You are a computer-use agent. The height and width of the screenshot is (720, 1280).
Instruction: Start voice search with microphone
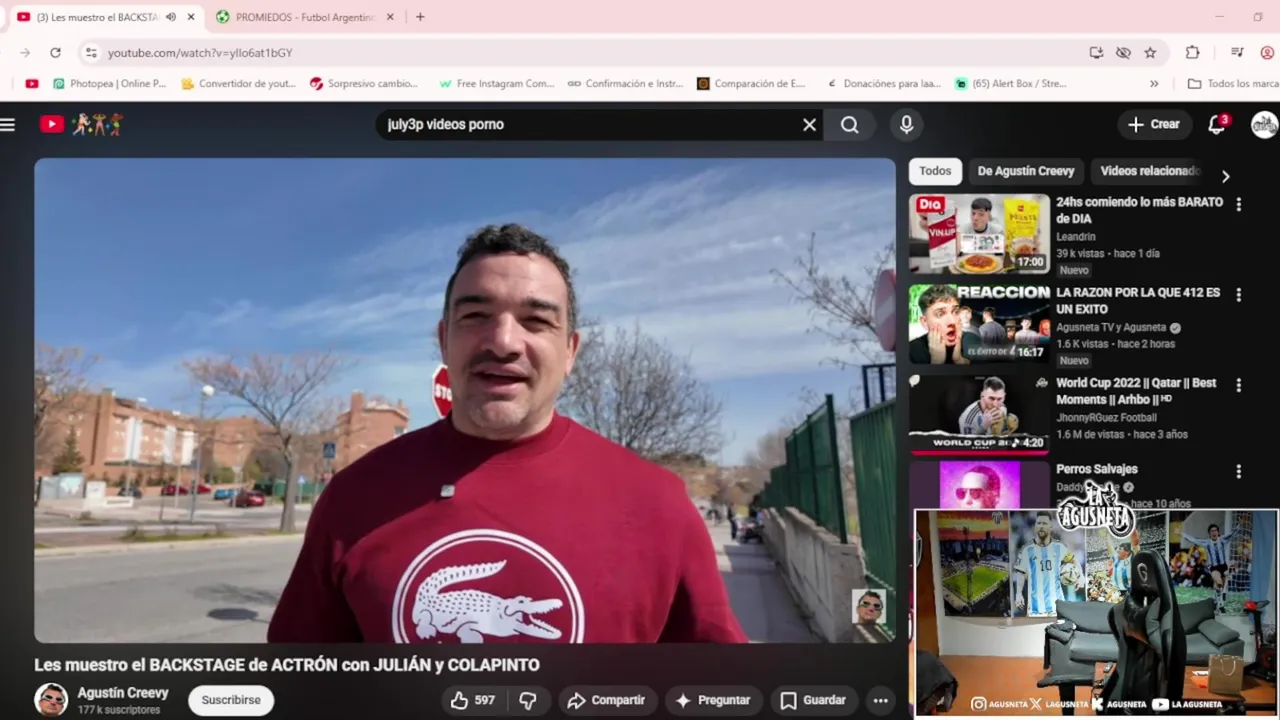[906, 125]
